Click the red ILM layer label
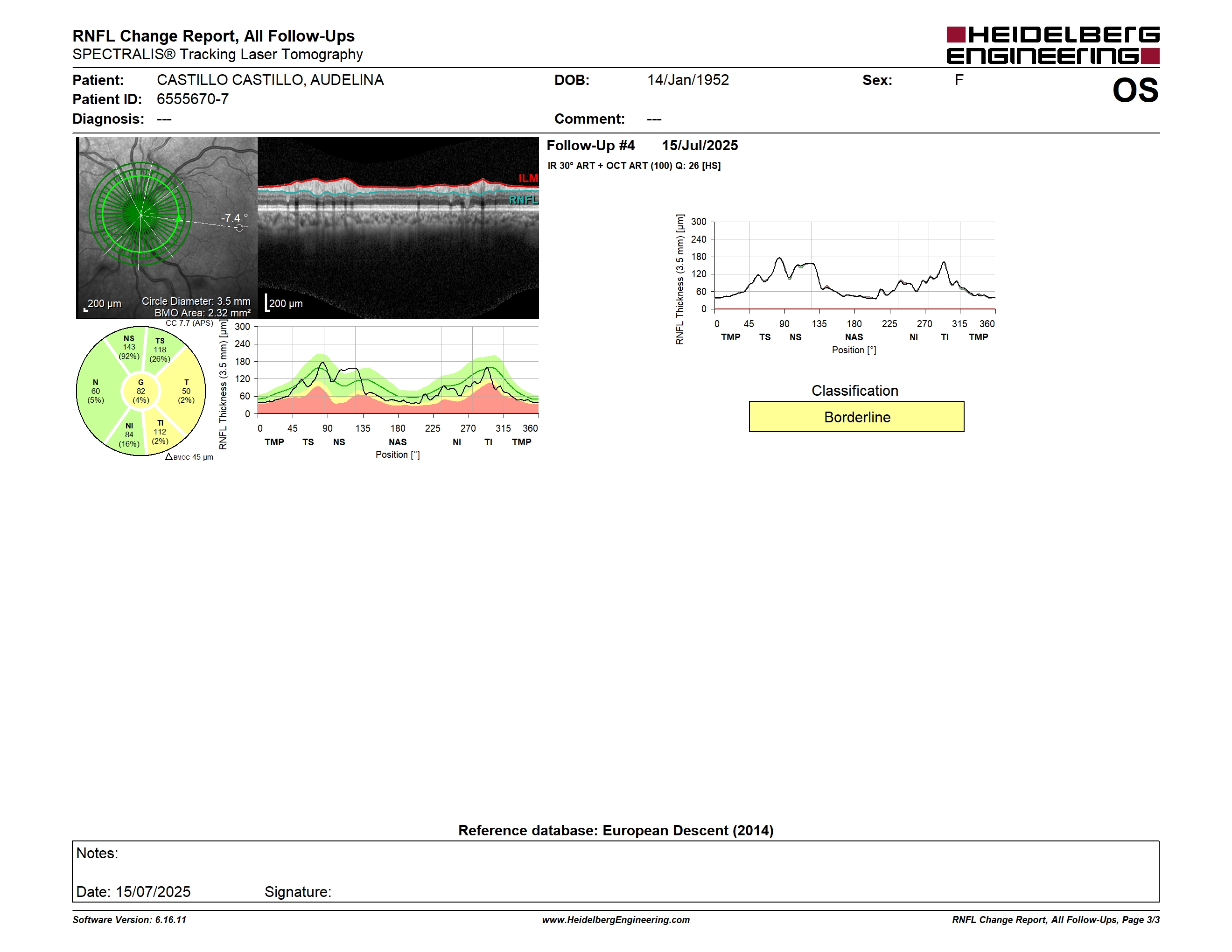 (x=529, y=178)
